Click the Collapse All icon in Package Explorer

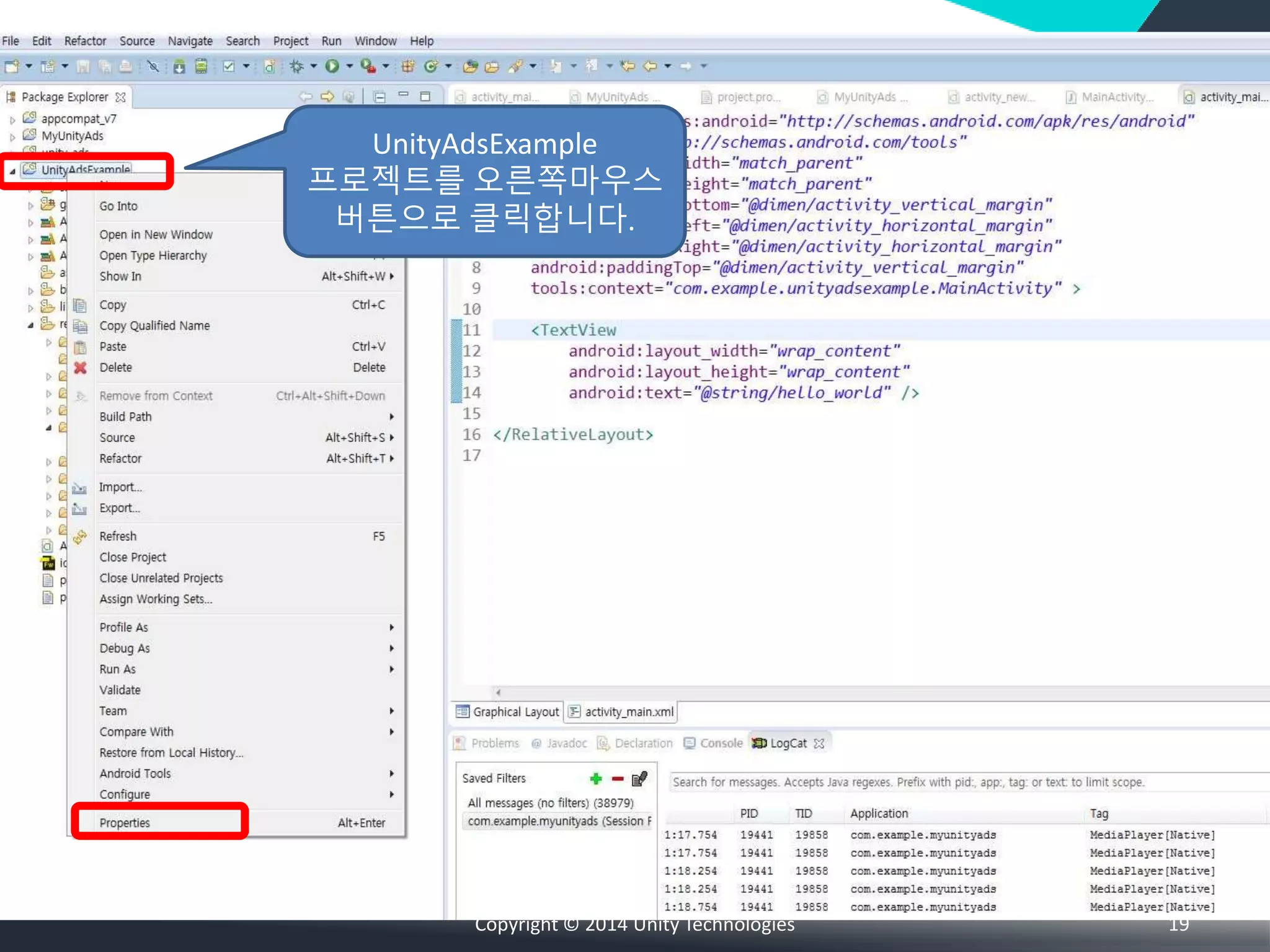(x=380, y=97)
